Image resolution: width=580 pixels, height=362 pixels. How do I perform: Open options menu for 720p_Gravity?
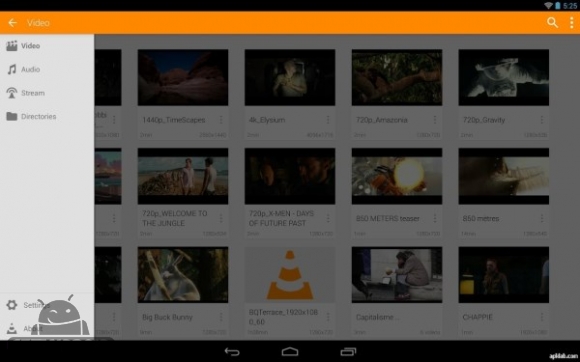(542, 120)
